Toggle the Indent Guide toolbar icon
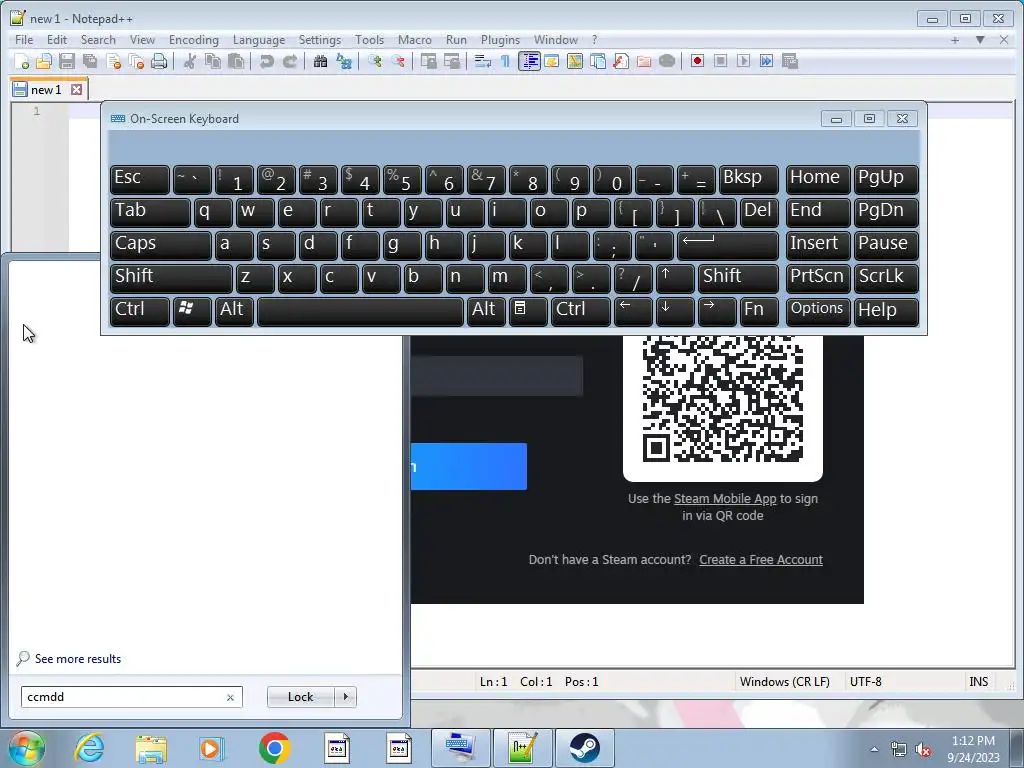The height and width of the screenshot is (768, 1024). pyautogui.click(x=529, y=61)
